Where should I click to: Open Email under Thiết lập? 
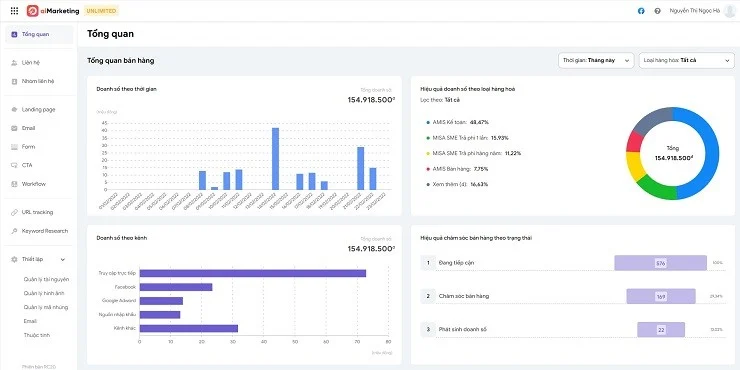pyautogui.click(x=30, y=321)
